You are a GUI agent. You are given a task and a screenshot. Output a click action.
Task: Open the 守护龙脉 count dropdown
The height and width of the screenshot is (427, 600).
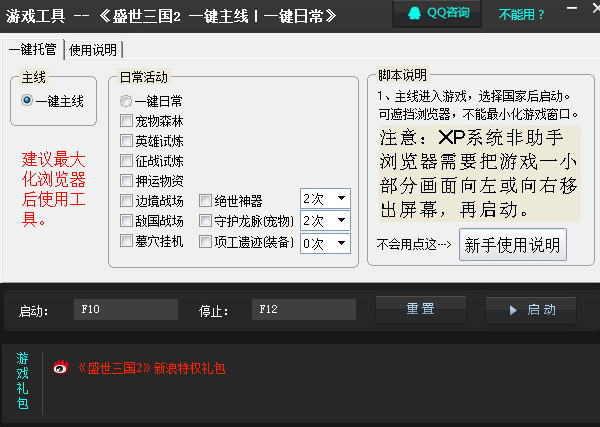click(325, 220)
